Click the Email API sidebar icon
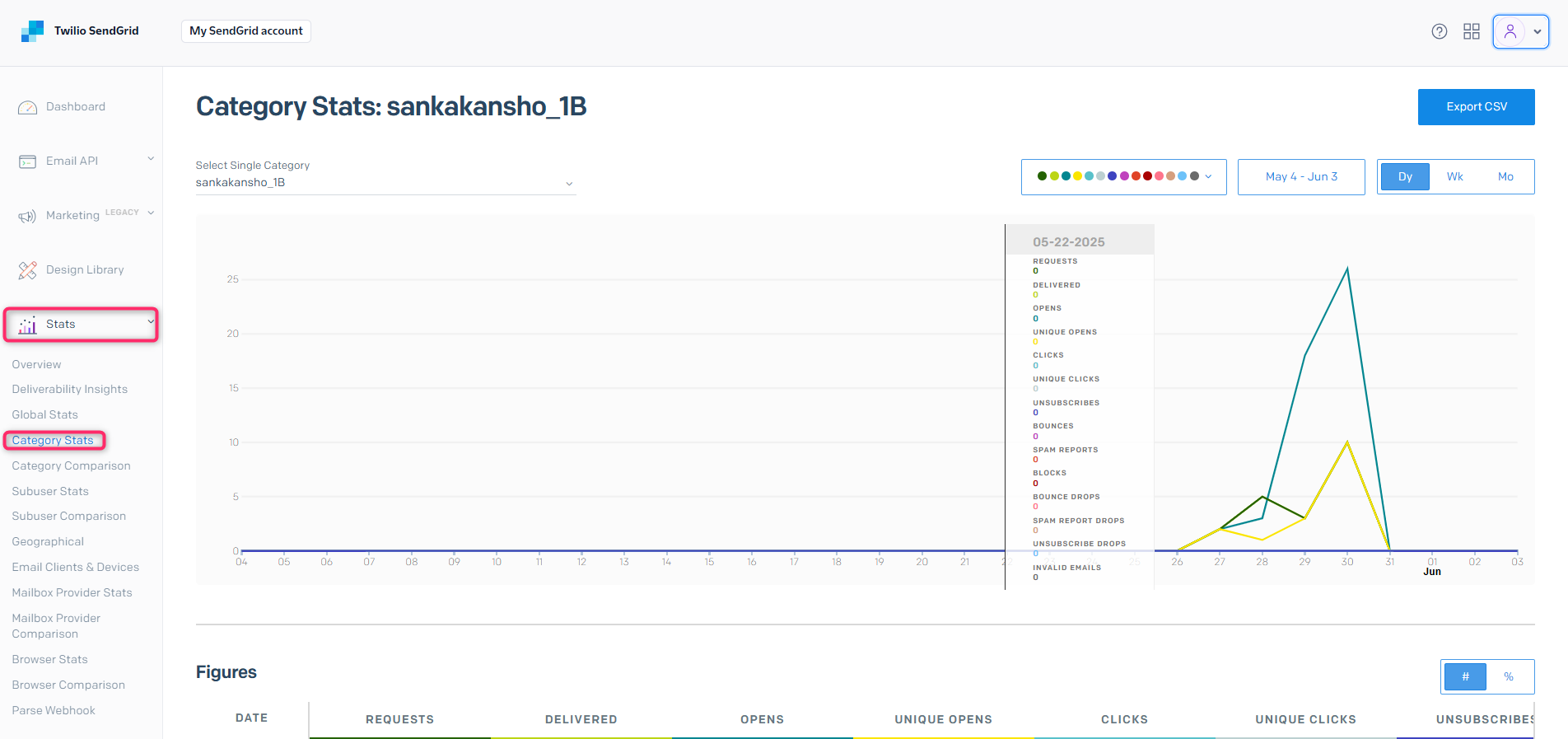 click(x=27, y=161)
